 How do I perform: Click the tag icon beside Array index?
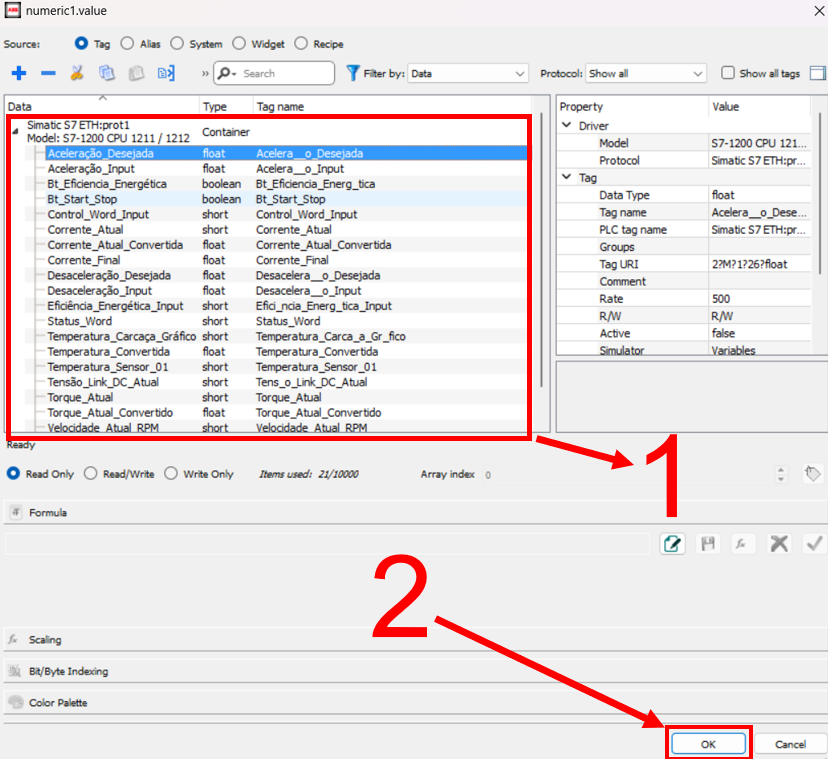coord(812,474)
